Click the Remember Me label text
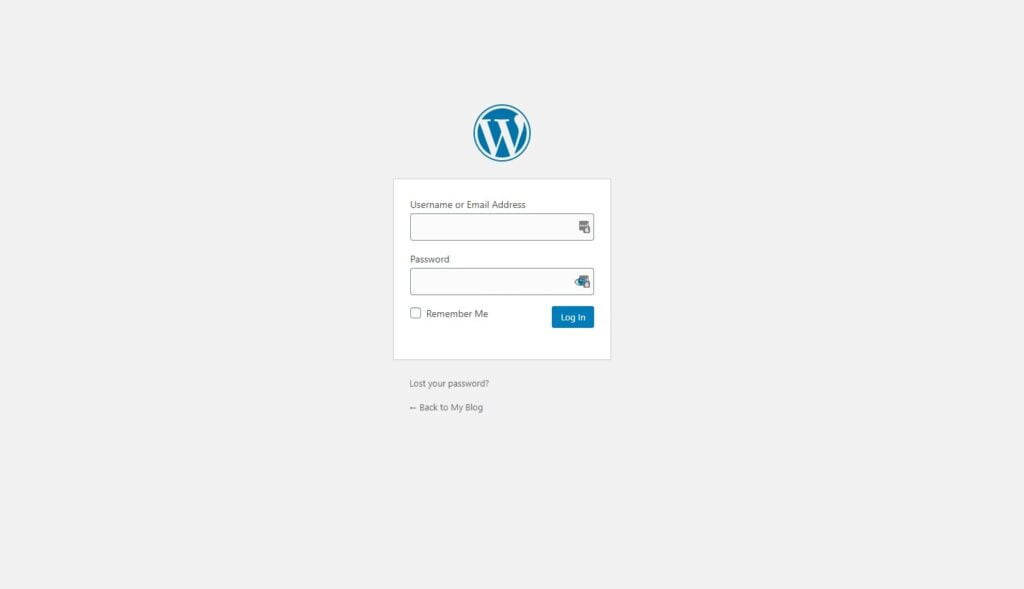Viewport: 1024px width, 589px height. (456, 313)
